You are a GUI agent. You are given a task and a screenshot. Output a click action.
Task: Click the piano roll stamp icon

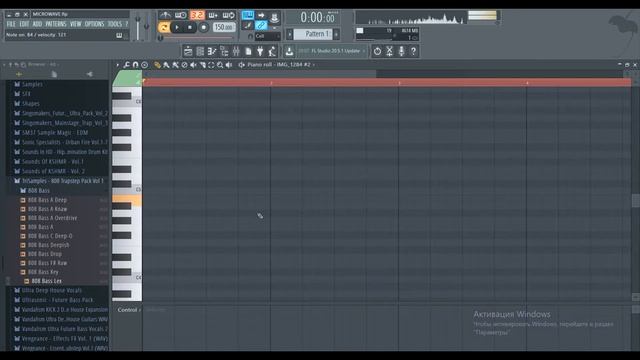tap(144, 65)
